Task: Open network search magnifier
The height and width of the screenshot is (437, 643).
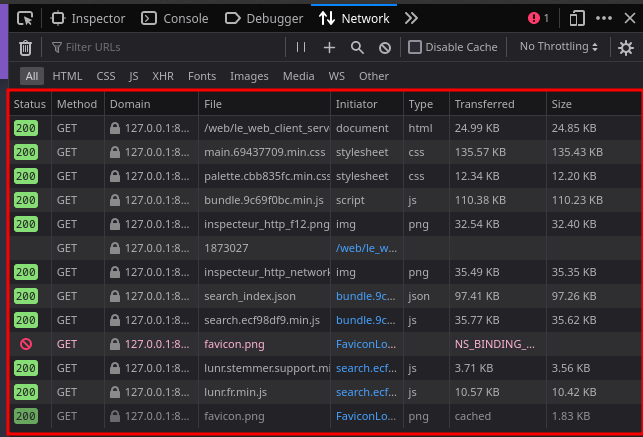Action: (357, 48)
